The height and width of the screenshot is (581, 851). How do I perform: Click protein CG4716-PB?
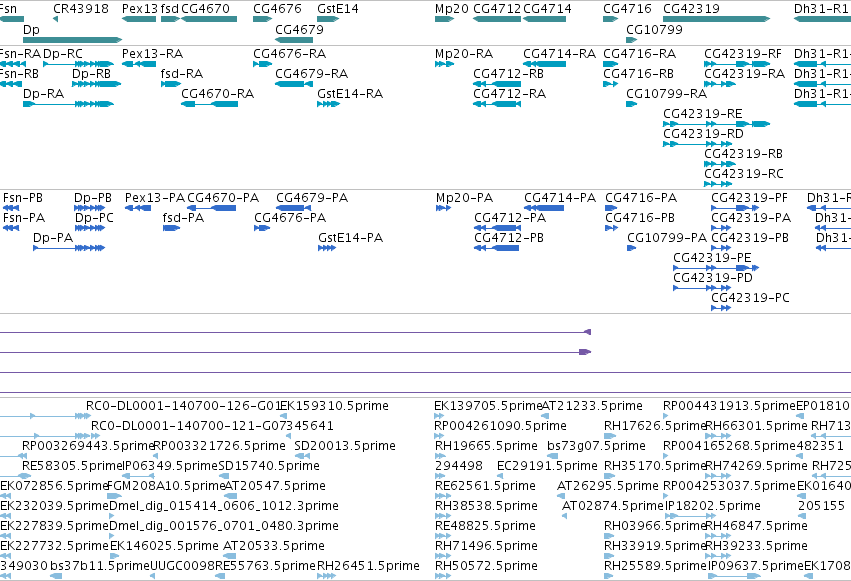(x=640, y=218)
